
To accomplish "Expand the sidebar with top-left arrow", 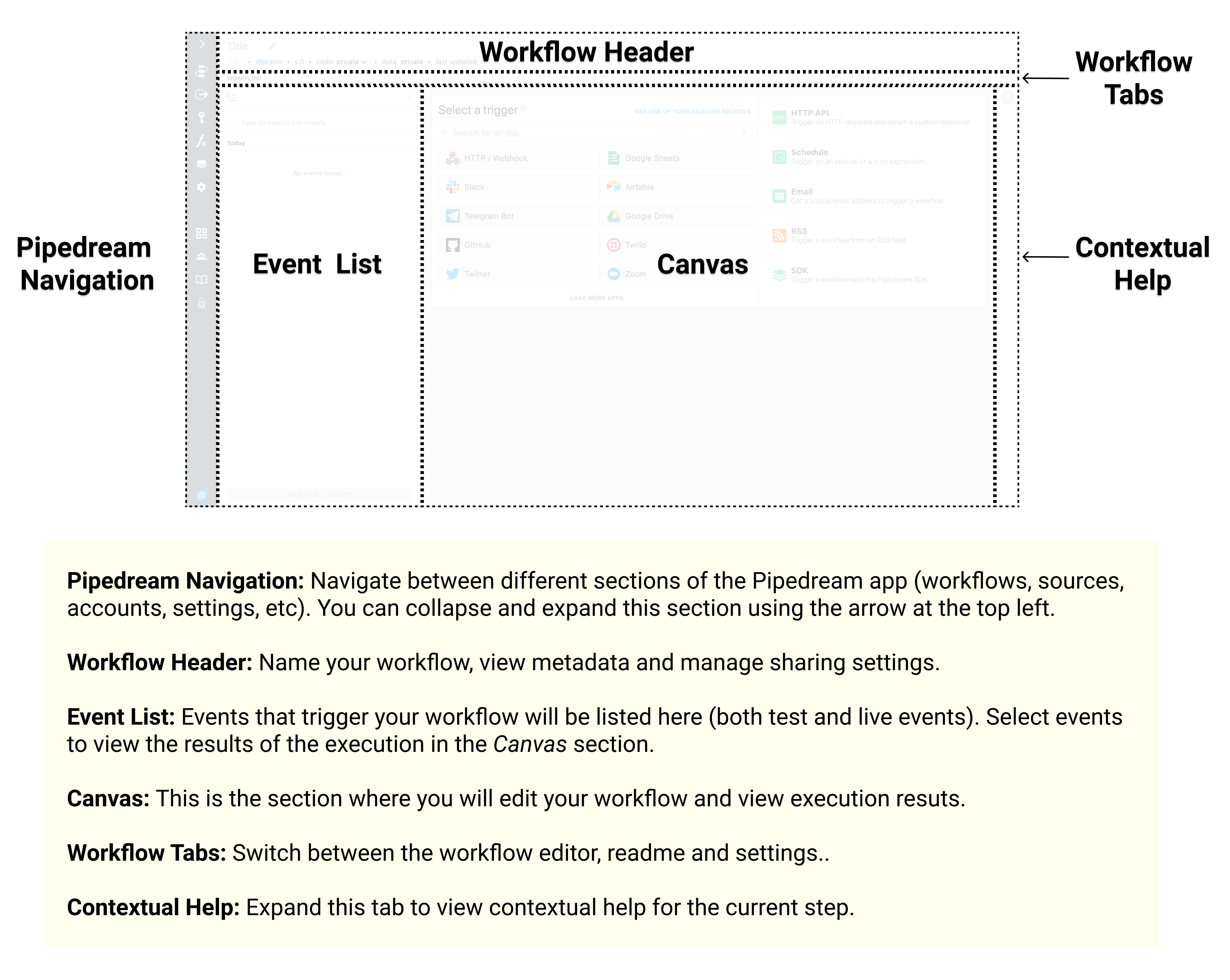I will tap(202, 44).
